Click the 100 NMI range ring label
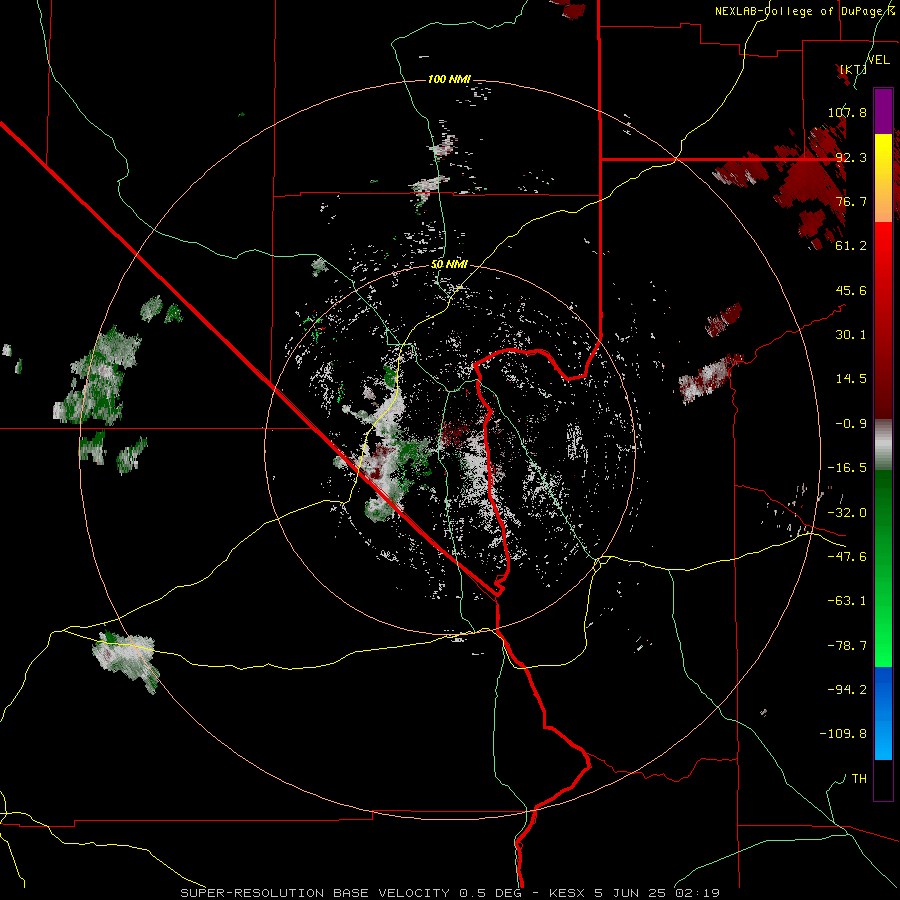900x900 pixels. pos(449,79)
